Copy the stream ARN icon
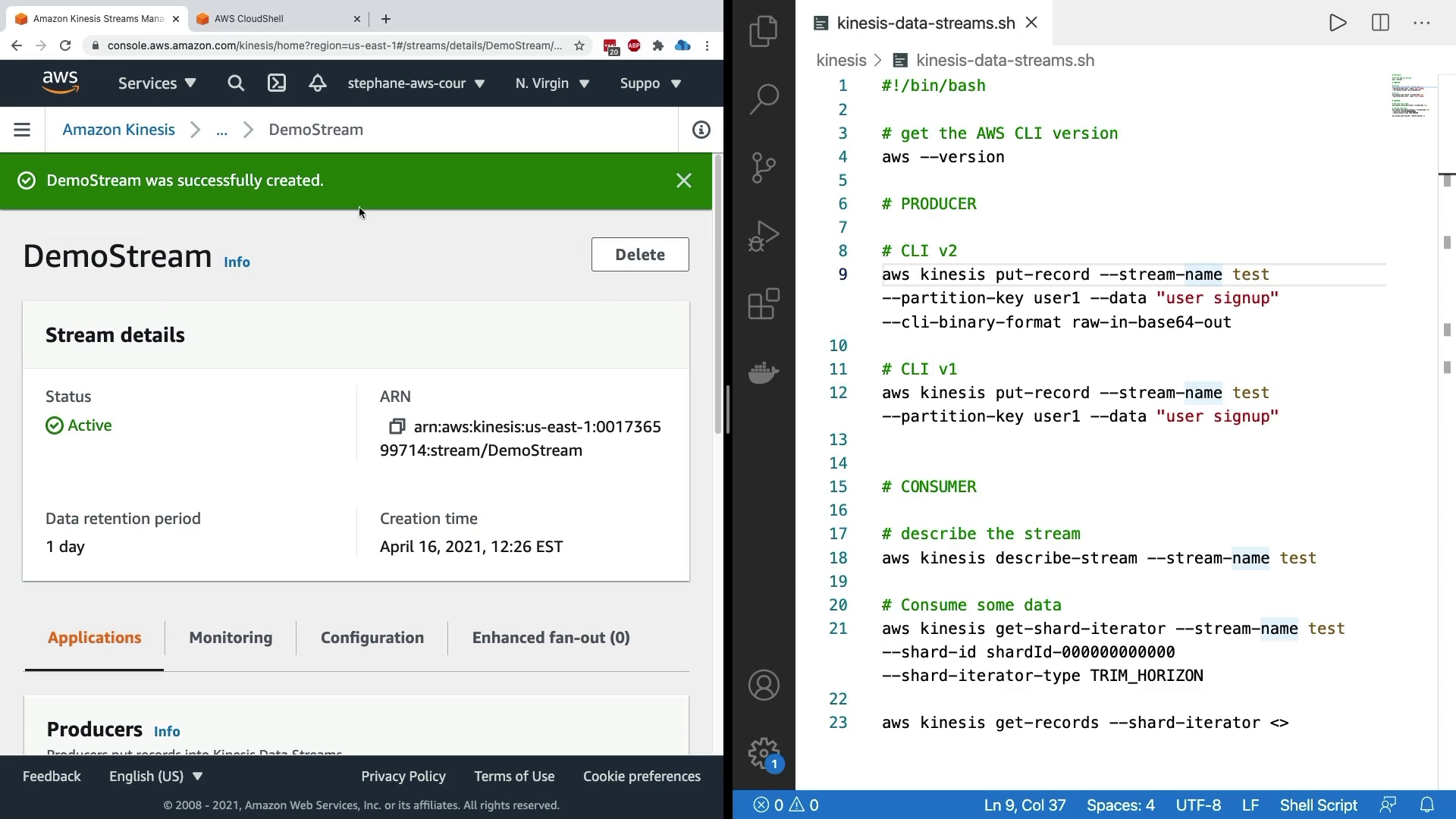The width and height of the screenshot is (1456, 819). (x=397, y=427)
